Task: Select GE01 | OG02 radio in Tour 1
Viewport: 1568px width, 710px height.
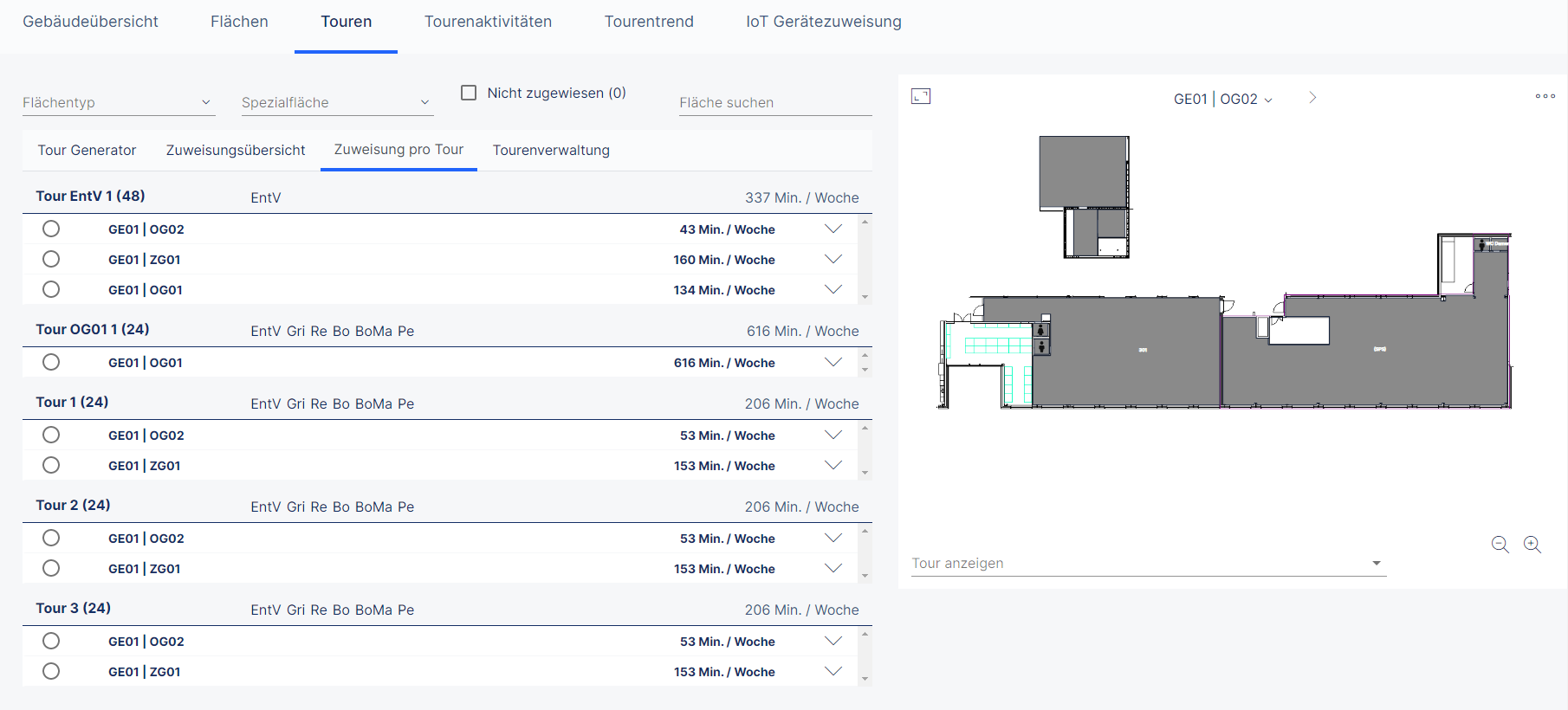Action: (x=51, y=435)
